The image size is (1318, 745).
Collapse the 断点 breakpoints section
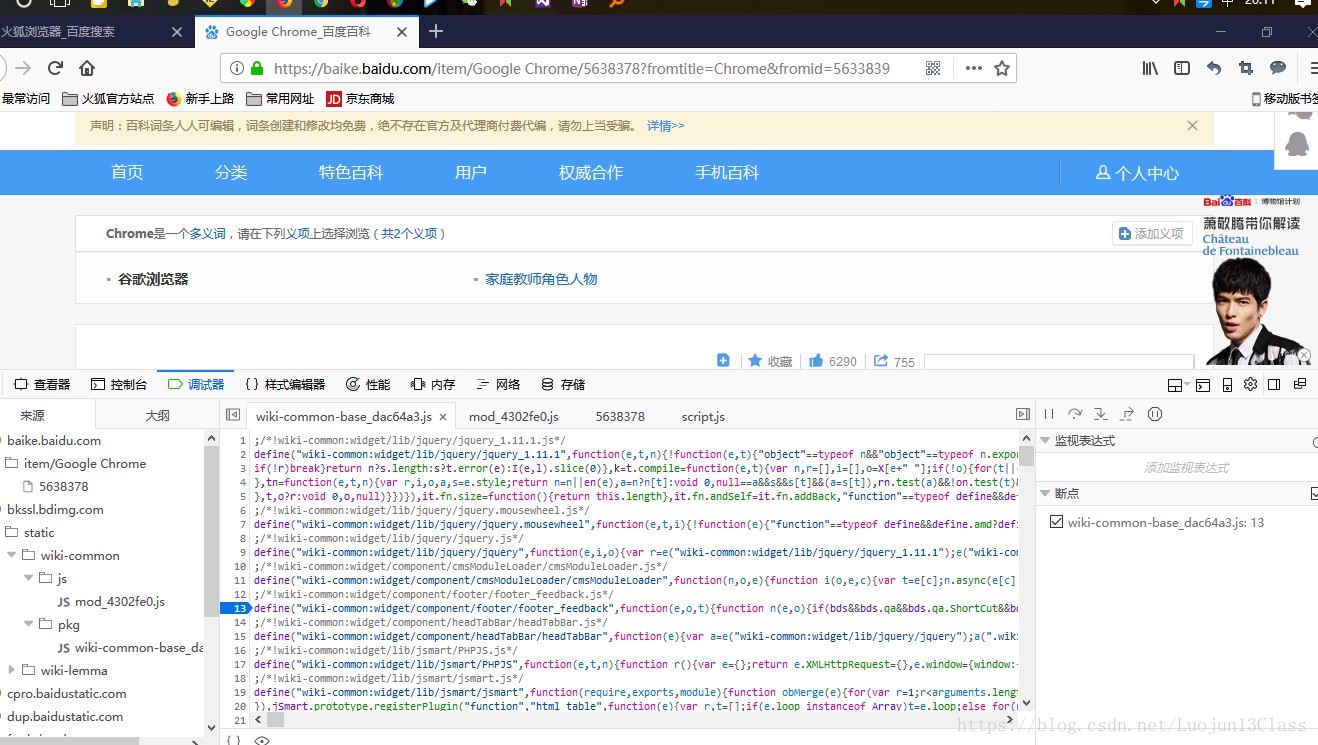coord(1044,492)
